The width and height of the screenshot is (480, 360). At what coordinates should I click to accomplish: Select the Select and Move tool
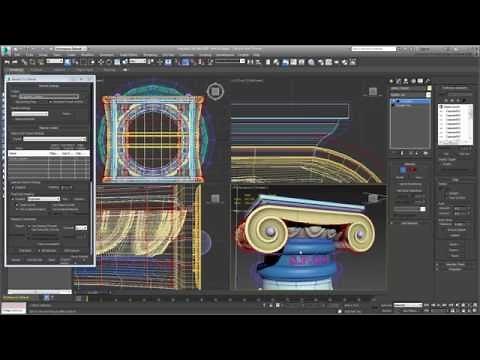[101, 62]
